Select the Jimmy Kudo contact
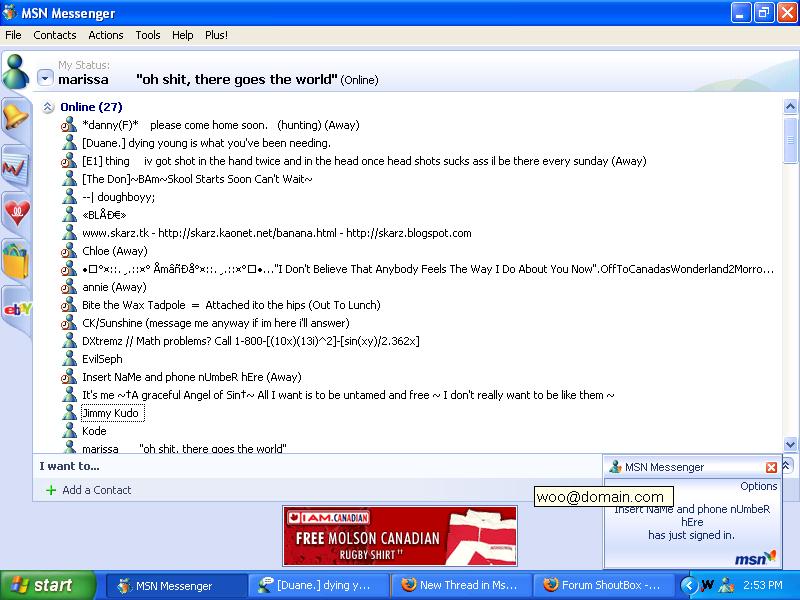800x600 pixels. point(112,413)
